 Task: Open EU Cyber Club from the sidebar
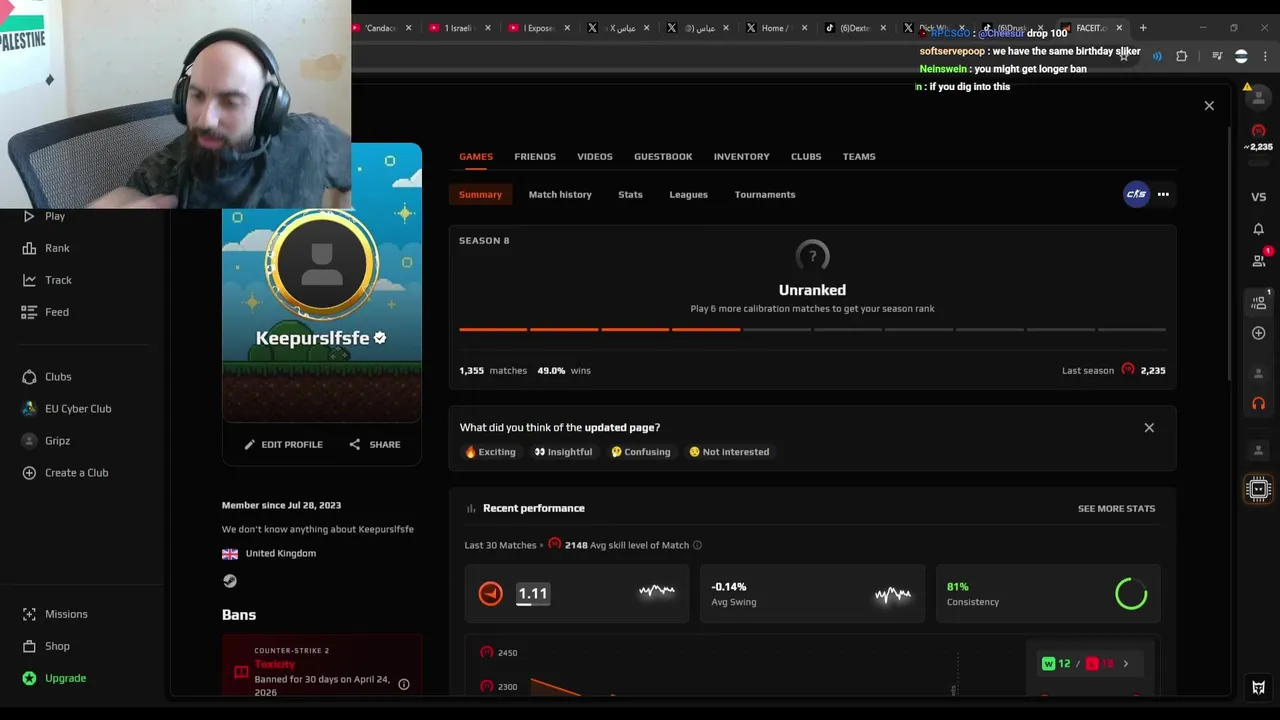(x=66, y=409)
